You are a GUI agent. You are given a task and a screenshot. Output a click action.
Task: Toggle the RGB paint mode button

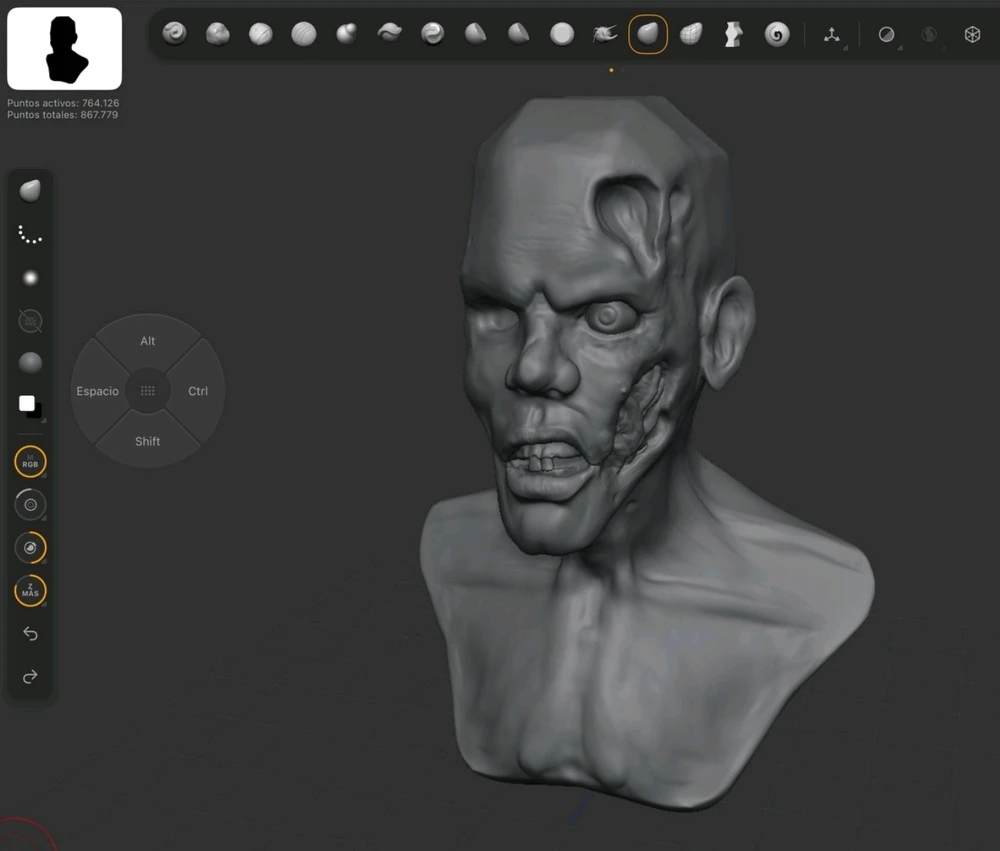tap(30, 462)
